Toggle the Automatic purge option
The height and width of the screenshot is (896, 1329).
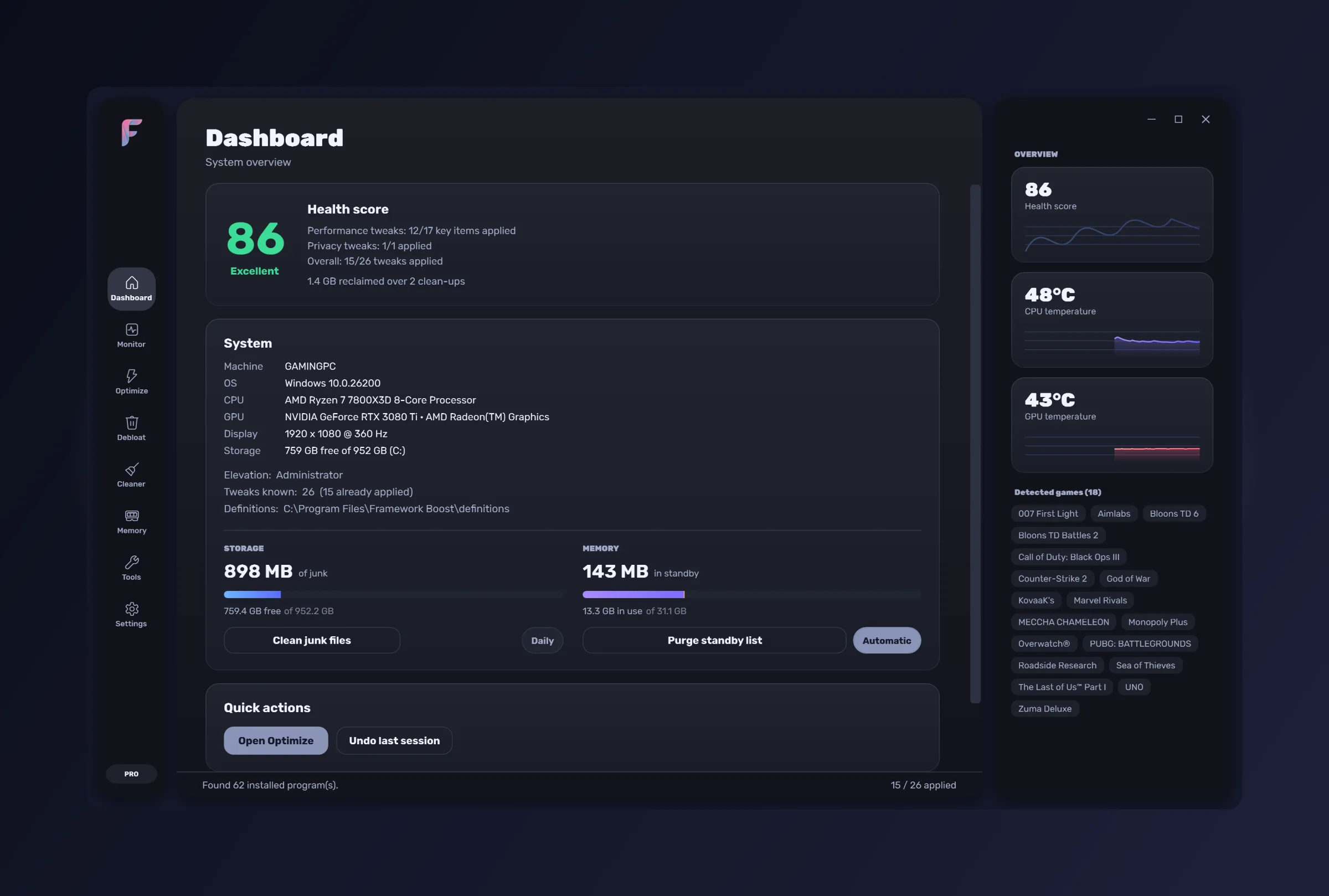pos(887,641)
